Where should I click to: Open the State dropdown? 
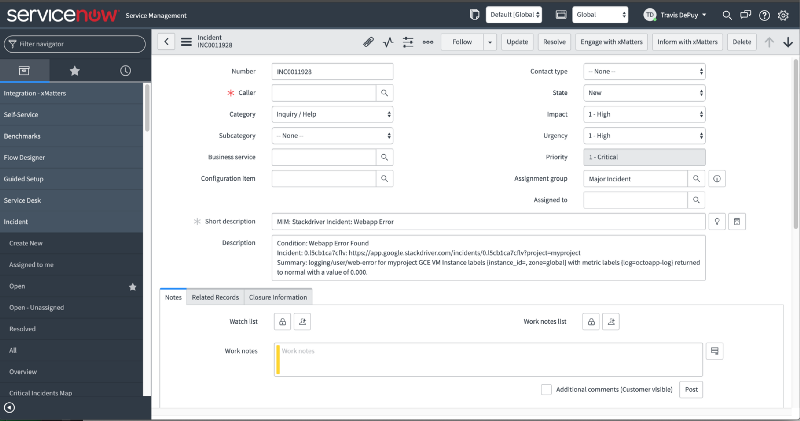point(644,92)
